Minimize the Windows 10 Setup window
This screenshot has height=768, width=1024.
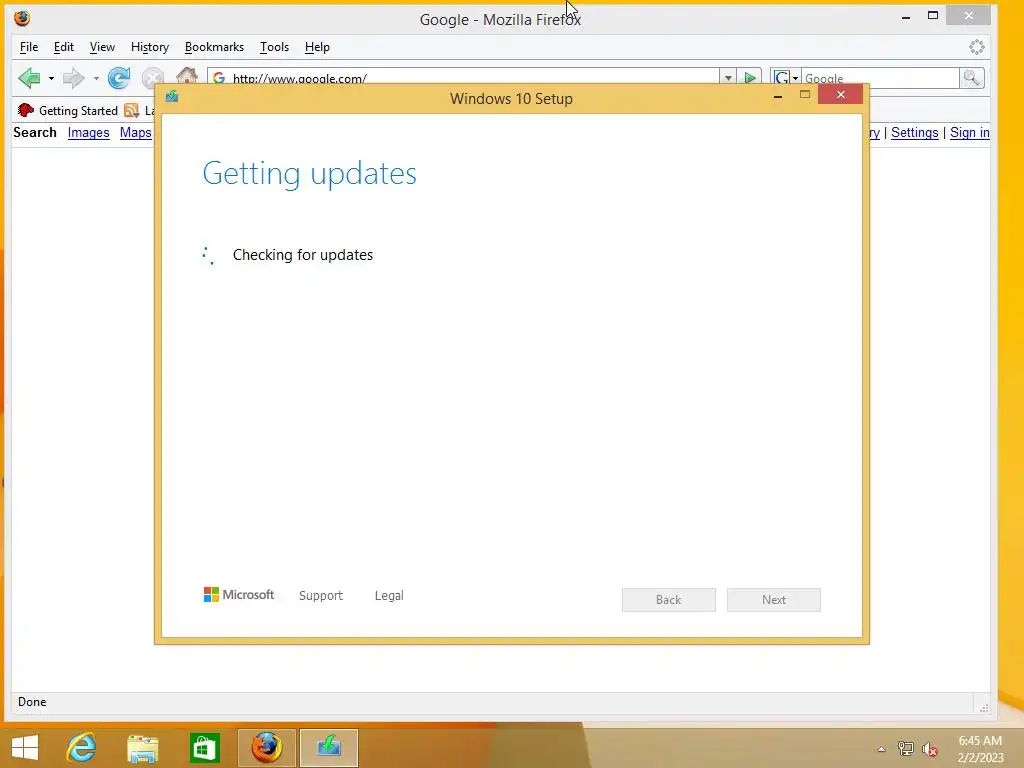coord(778,96)
